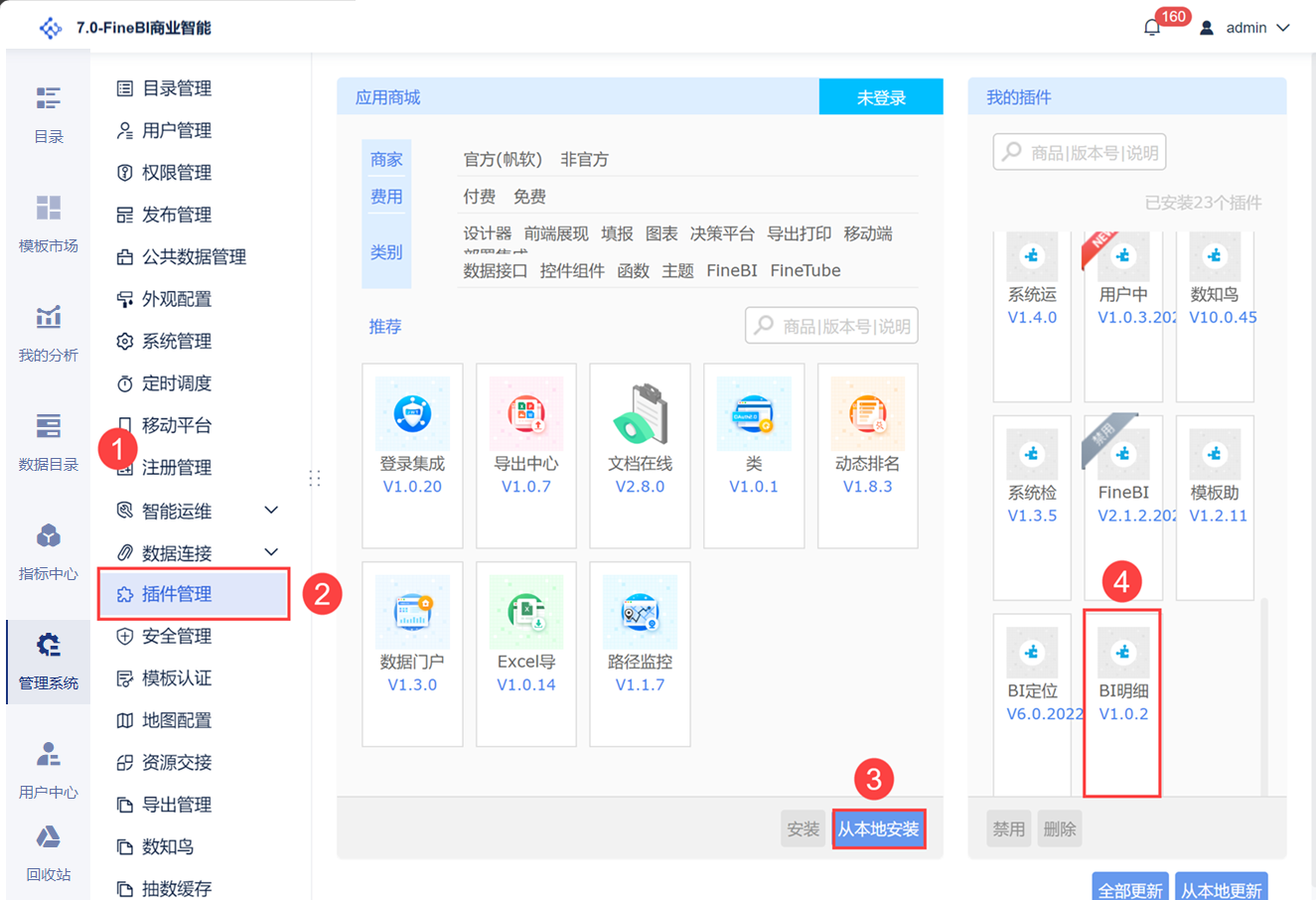Open the 目录 section in the left navigation
This screenshot has height=900, width=1316.
(x=48, y=115)
